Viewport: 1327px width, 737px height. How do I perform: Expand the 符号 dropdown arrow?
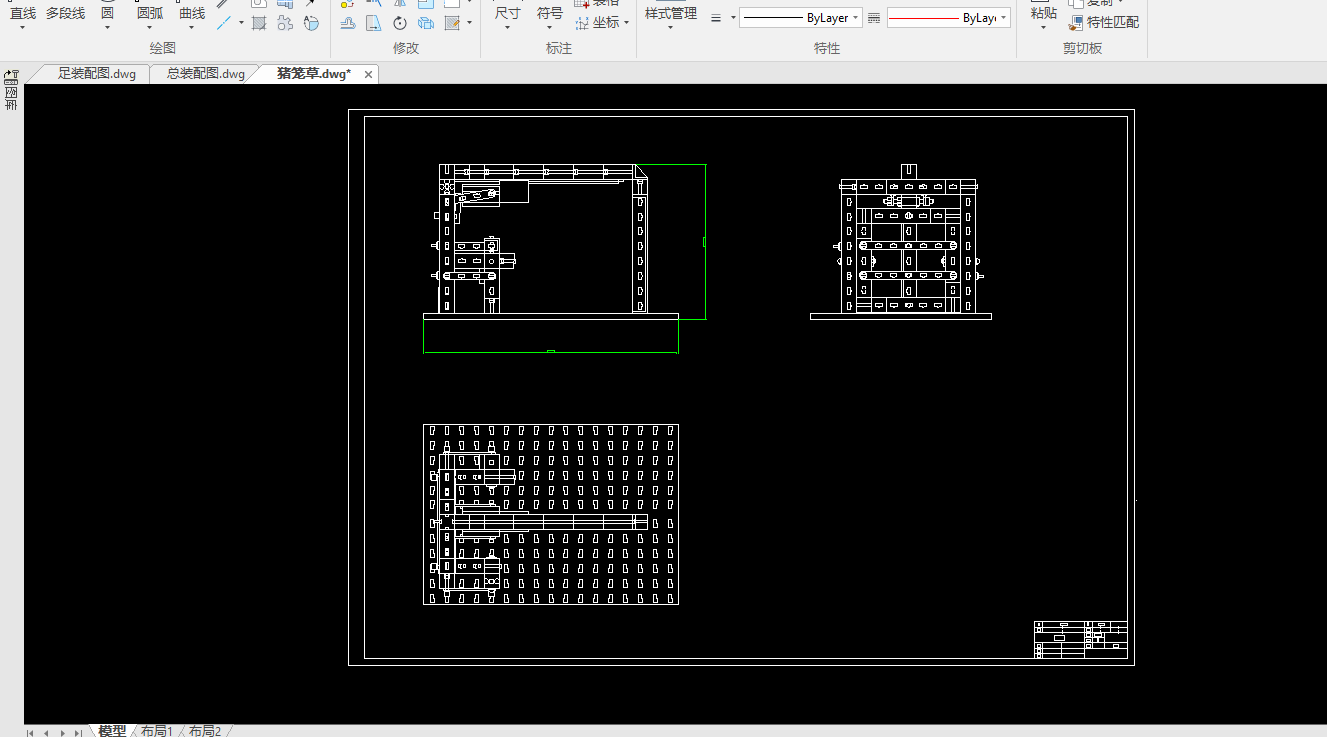pyautogui.click(x=549, y=28)
